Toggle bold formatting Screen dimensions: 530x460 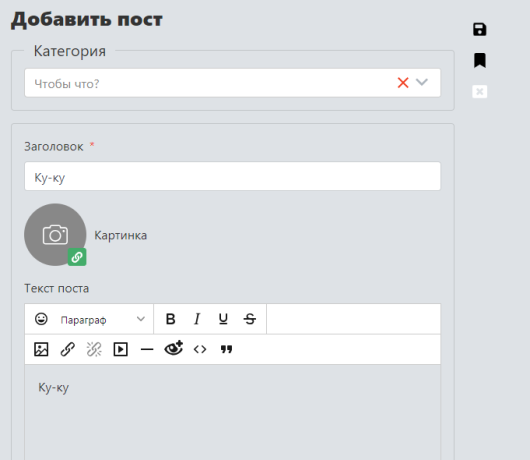pyautogui.click(x=171, y=319)
